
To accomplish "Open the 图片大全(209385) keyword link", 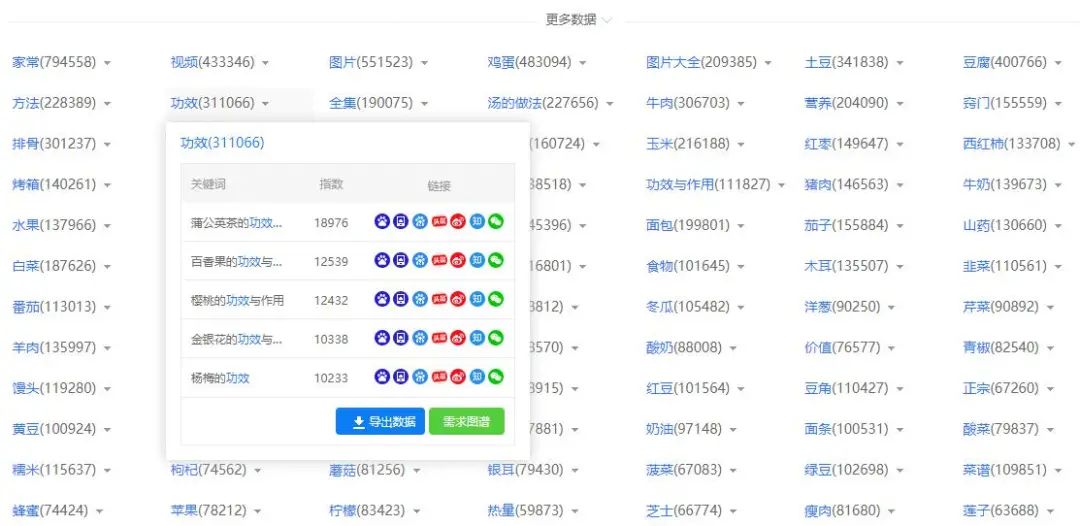I will click(701, 62).
